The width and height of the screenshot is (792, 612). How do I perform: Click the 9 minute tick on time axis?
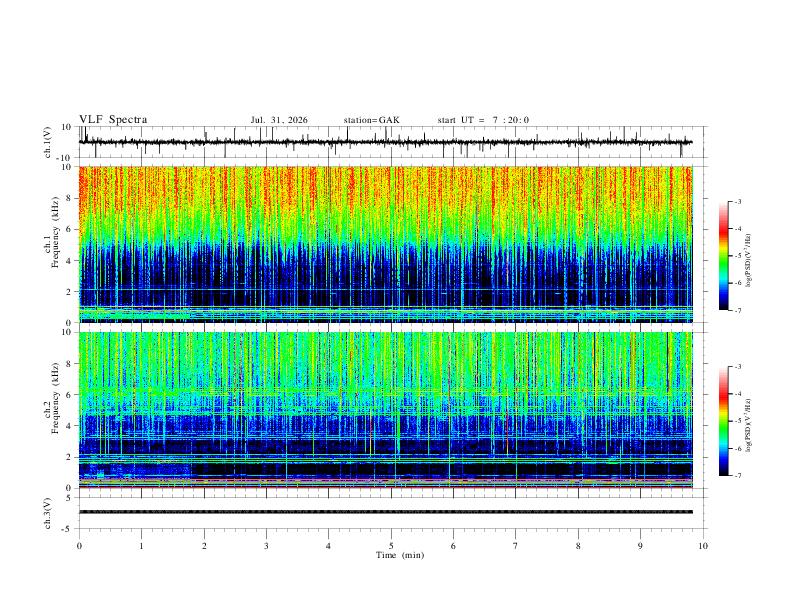point(640,546)
